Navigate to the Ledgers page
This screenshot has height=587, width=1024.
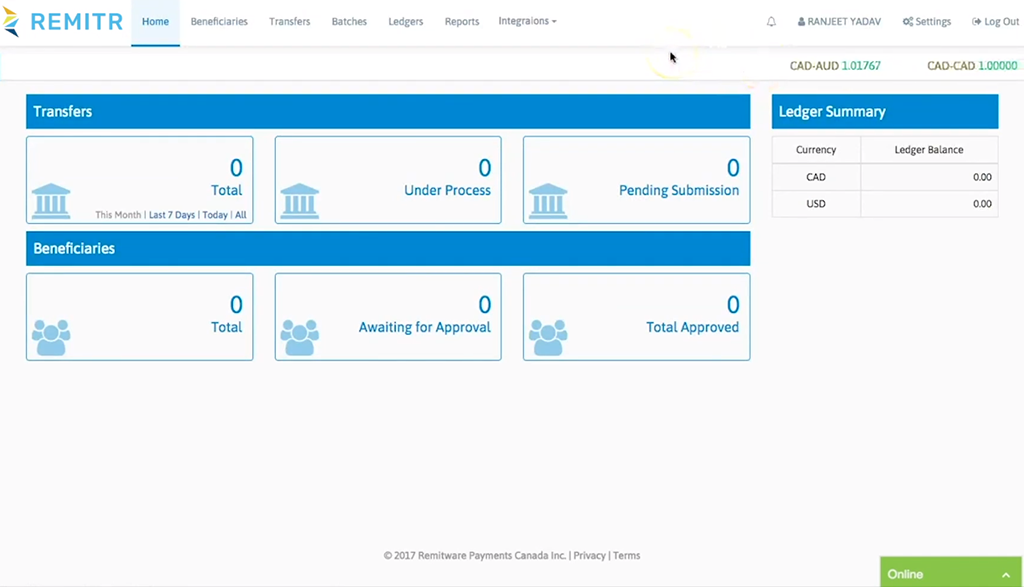(x=406, y=22)
